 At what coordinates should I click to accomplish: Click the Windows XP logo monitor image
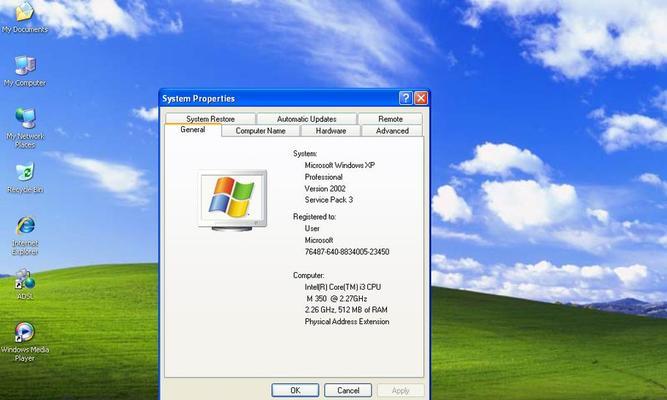233,200
